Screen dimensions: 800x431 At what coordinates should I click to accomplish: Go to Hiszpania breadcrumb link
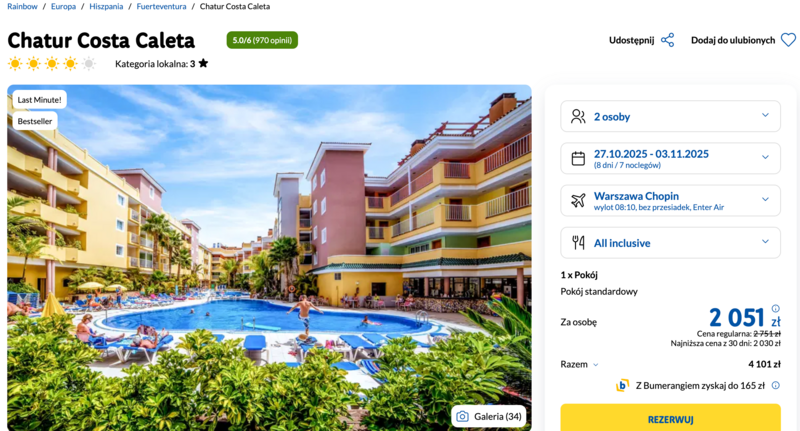click(106, 7)
